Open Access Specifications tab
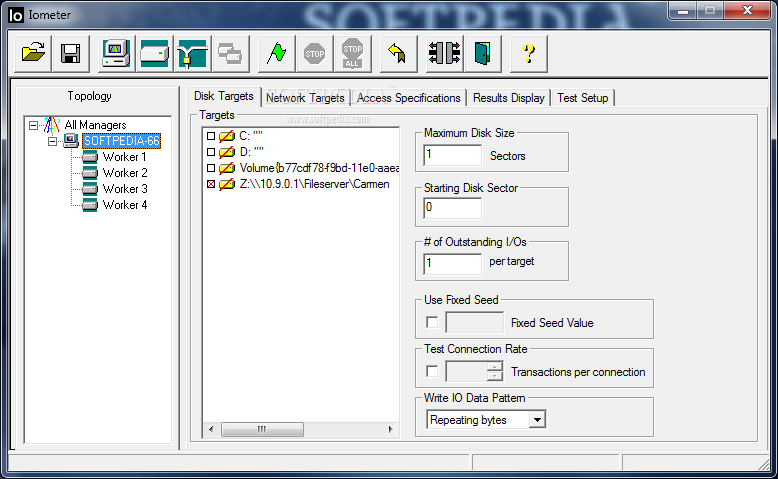778x479 pixels. pos(408,98)
